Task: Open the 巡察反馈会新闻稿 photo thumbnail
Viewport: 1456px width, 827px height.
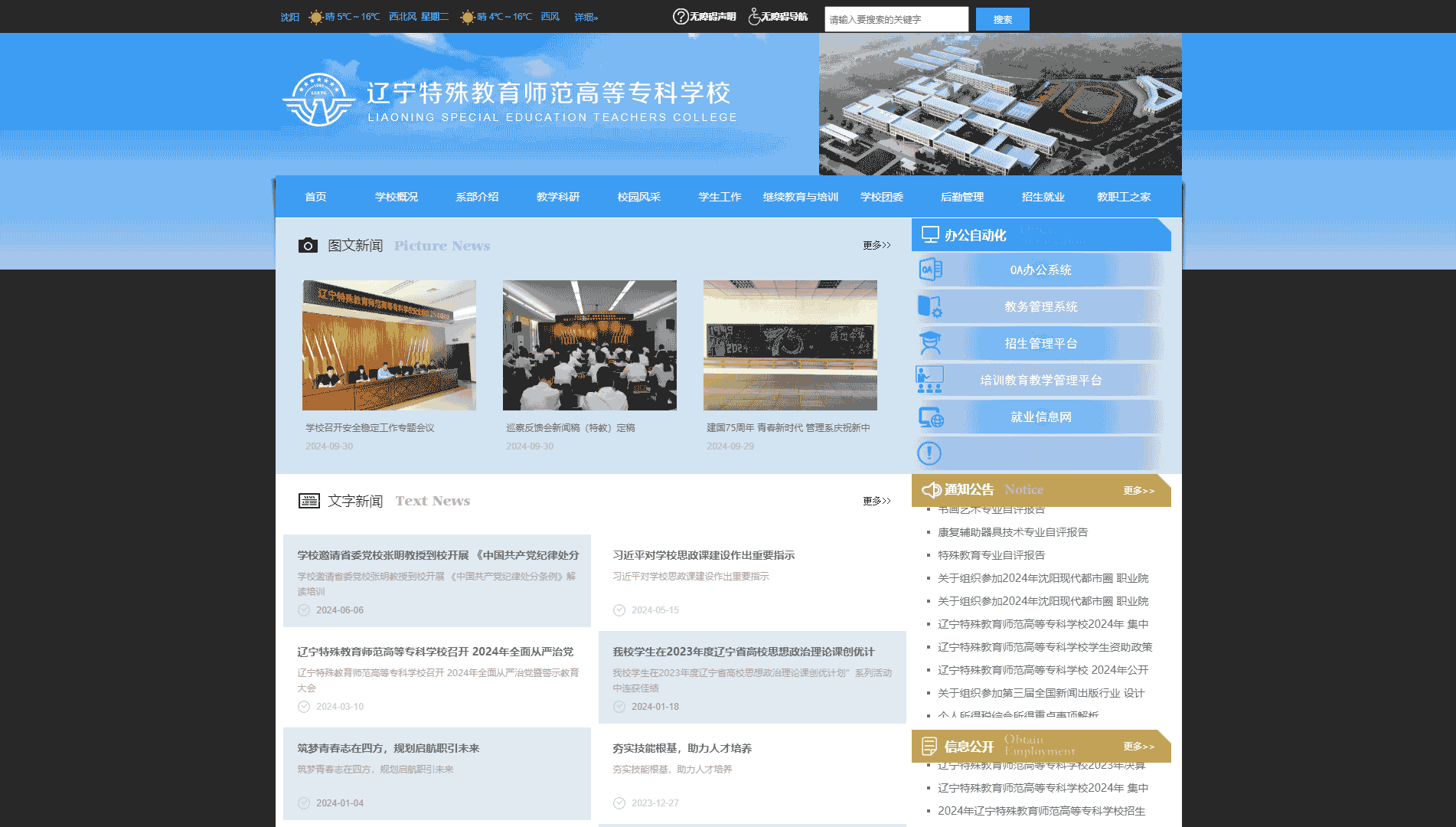Action: point(589,345)
